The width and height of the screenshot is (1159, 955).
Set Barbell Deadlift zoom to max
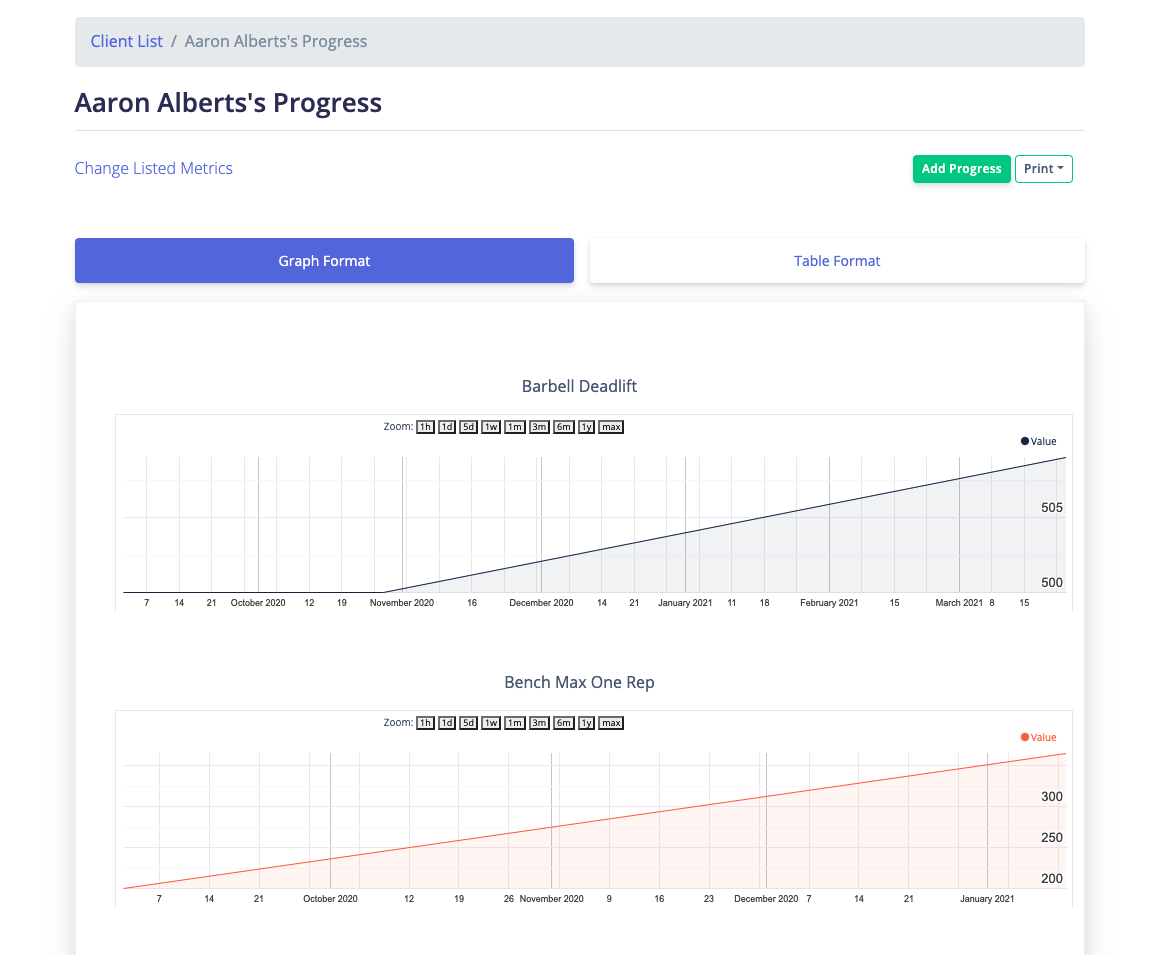[611, 427]
